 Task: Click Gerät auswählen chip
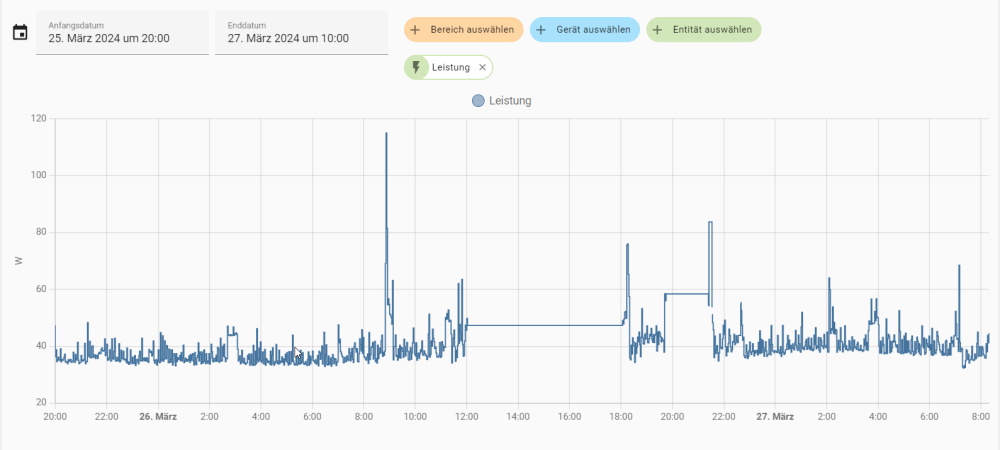585,30
